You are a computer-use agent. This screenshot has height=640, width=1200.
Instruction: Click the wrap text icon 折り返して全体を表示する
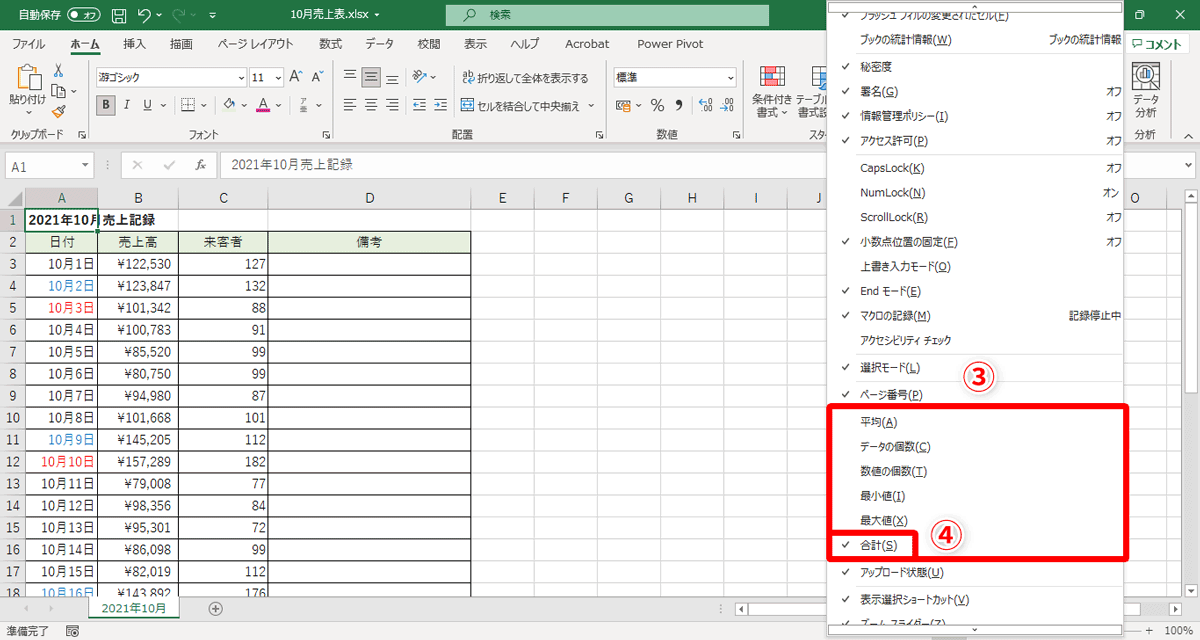click(x=521, y=77)
